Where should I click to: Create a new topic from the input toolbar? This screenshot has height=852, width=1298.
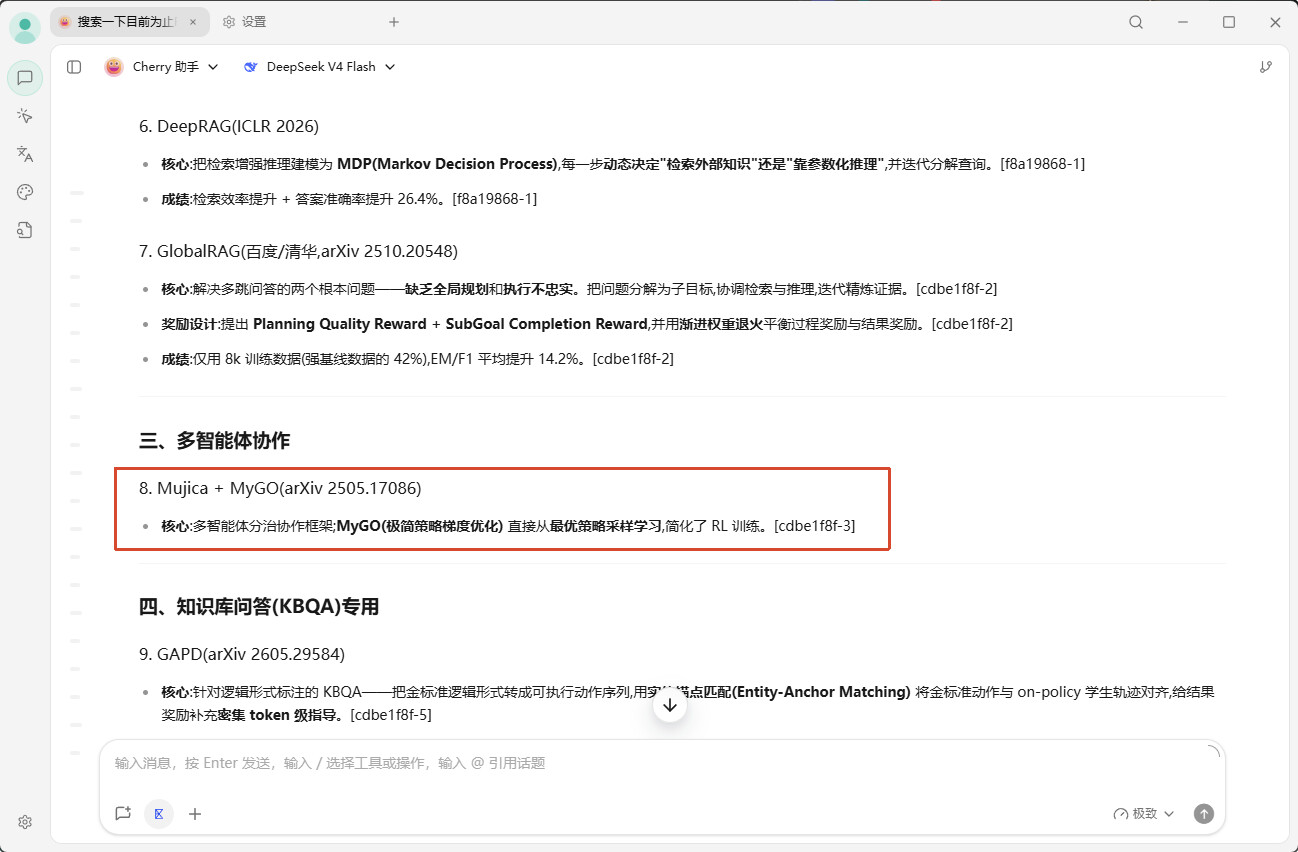123,814
